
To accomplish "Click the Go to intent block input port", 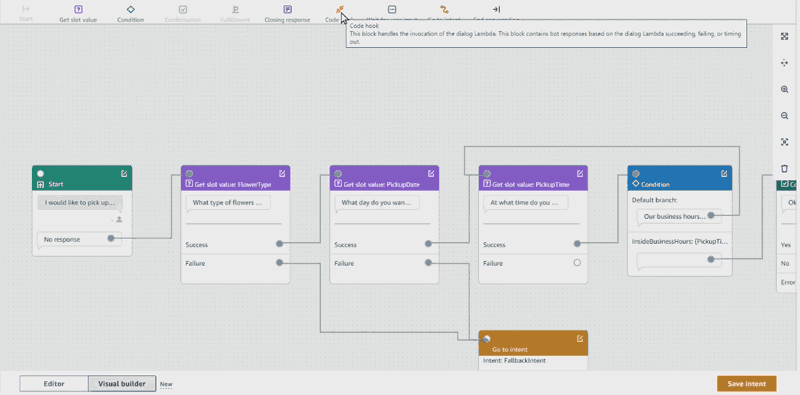I will (487, 338).
